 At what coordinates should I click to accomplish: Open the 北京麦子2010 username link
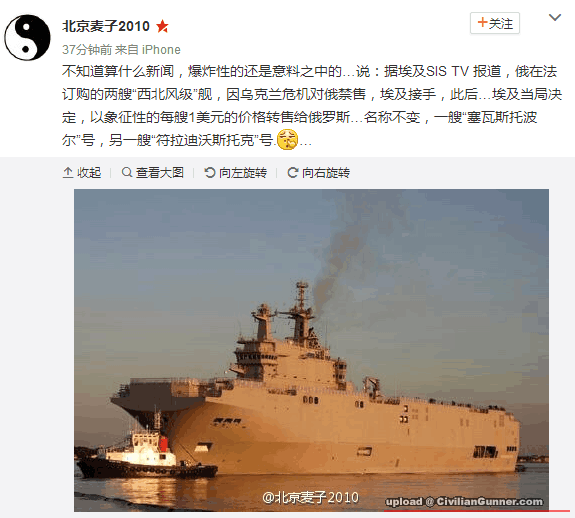106,26
